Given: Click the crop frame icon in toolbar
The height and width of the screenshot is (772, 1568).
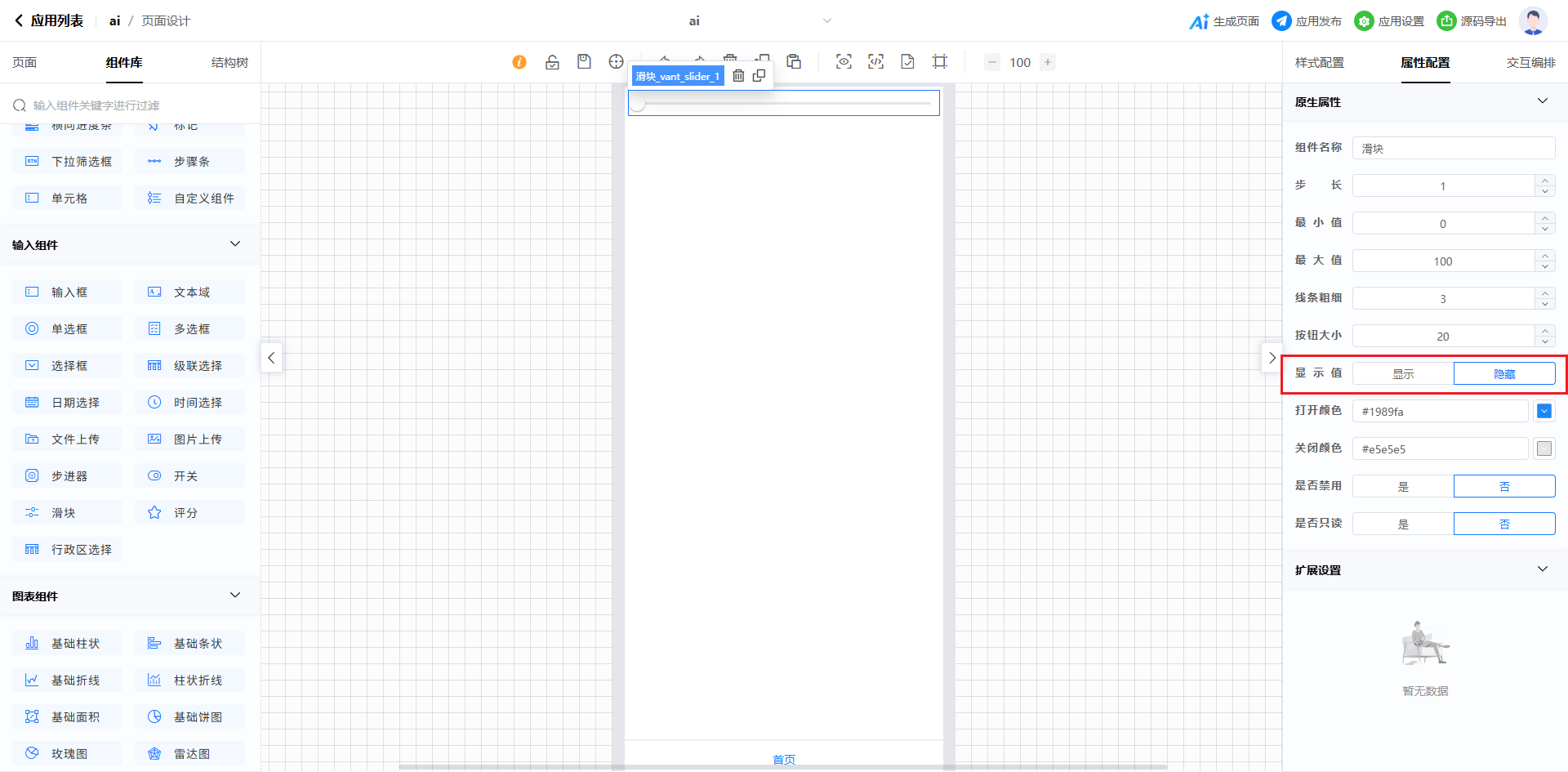Looking at the screenshot, I should [940, 62].
